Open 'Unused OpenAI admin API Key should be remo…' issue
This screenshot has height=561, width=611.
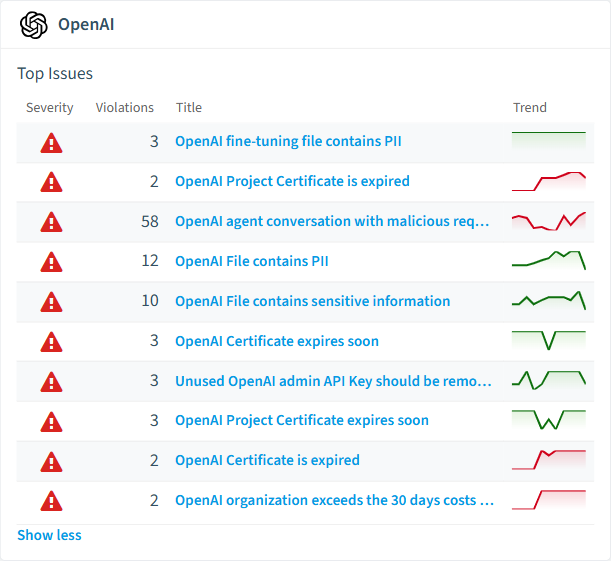[x=333, y=381]
